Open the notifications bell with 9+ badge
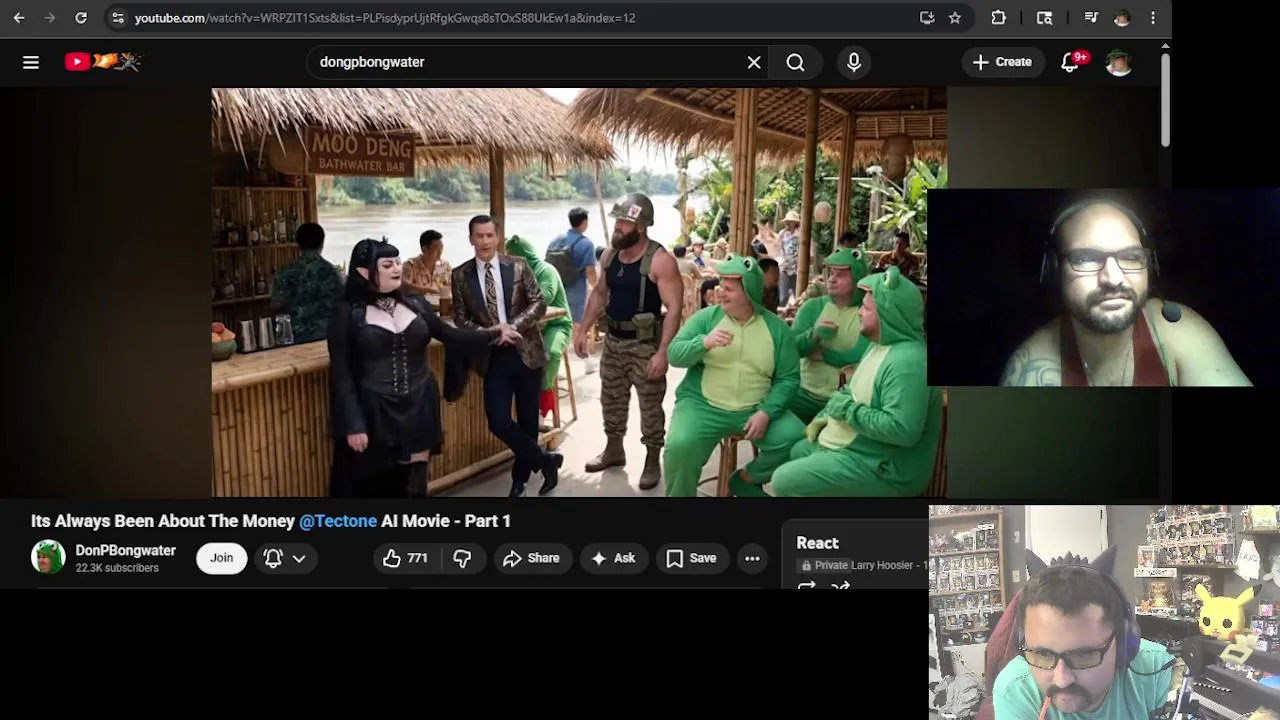 click(x=1070, y=62)
